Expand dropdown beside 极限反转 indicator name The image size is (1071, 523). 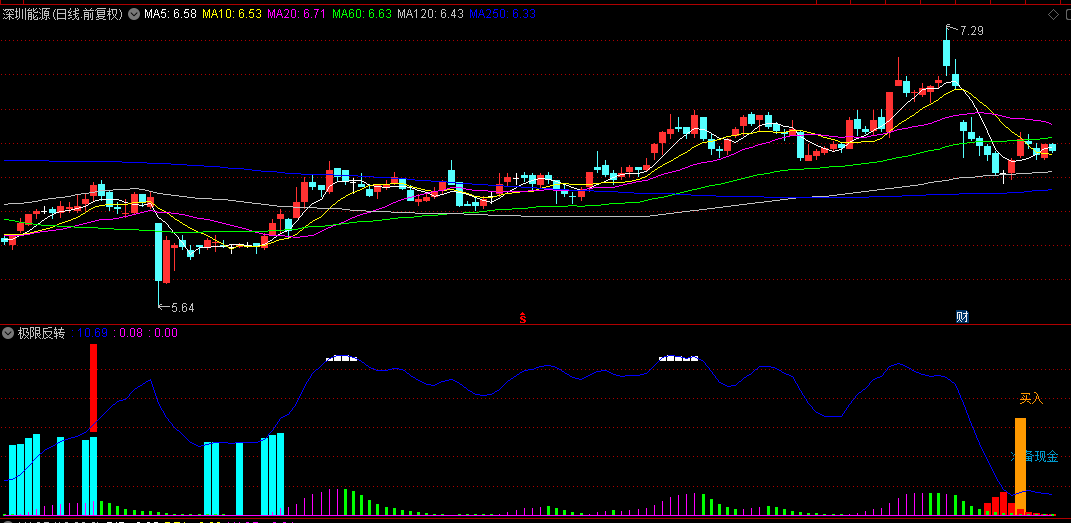coord(8,333)
